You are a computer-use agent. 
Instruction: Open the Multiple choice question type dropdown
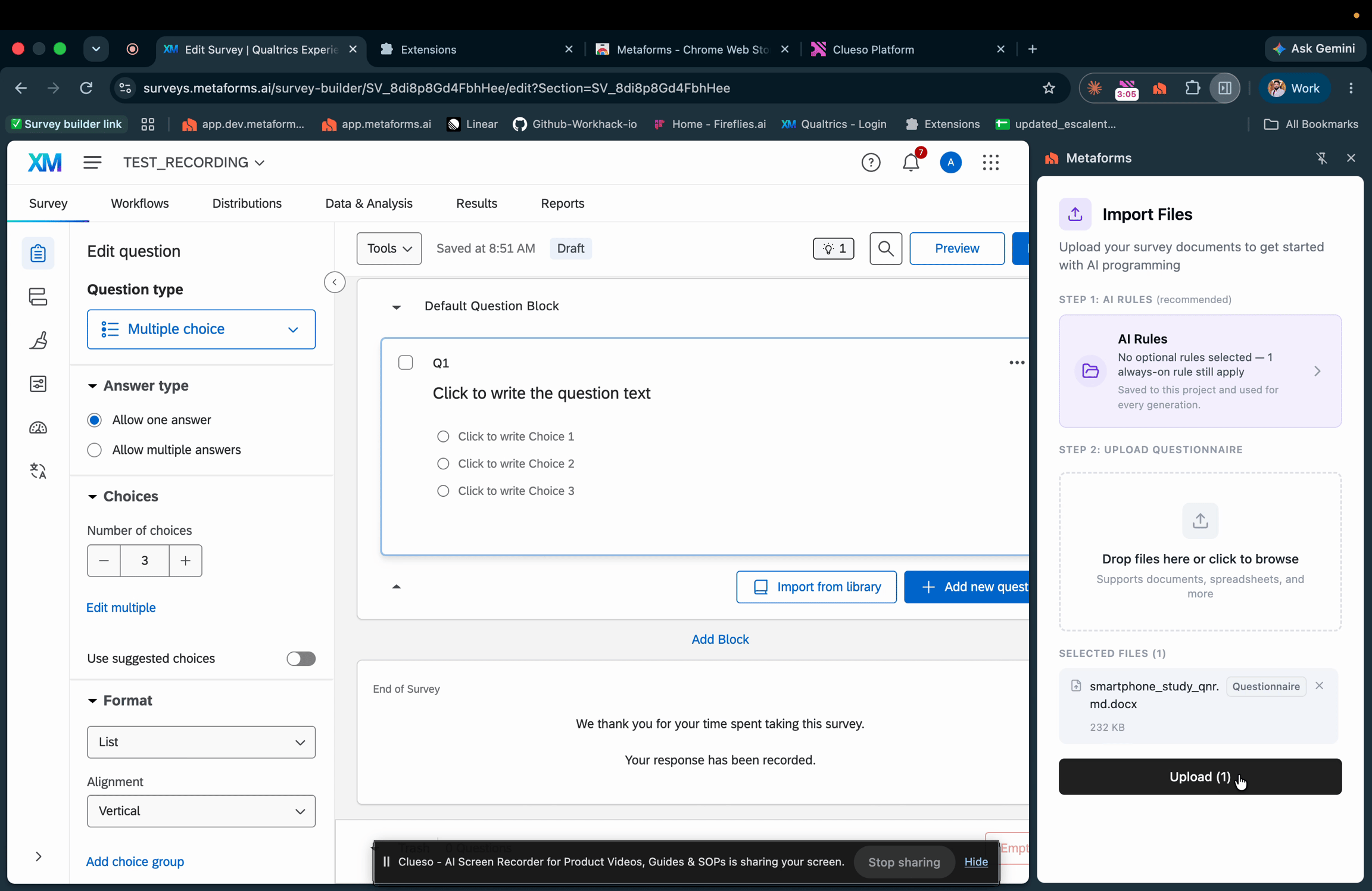tap(201, 329)
